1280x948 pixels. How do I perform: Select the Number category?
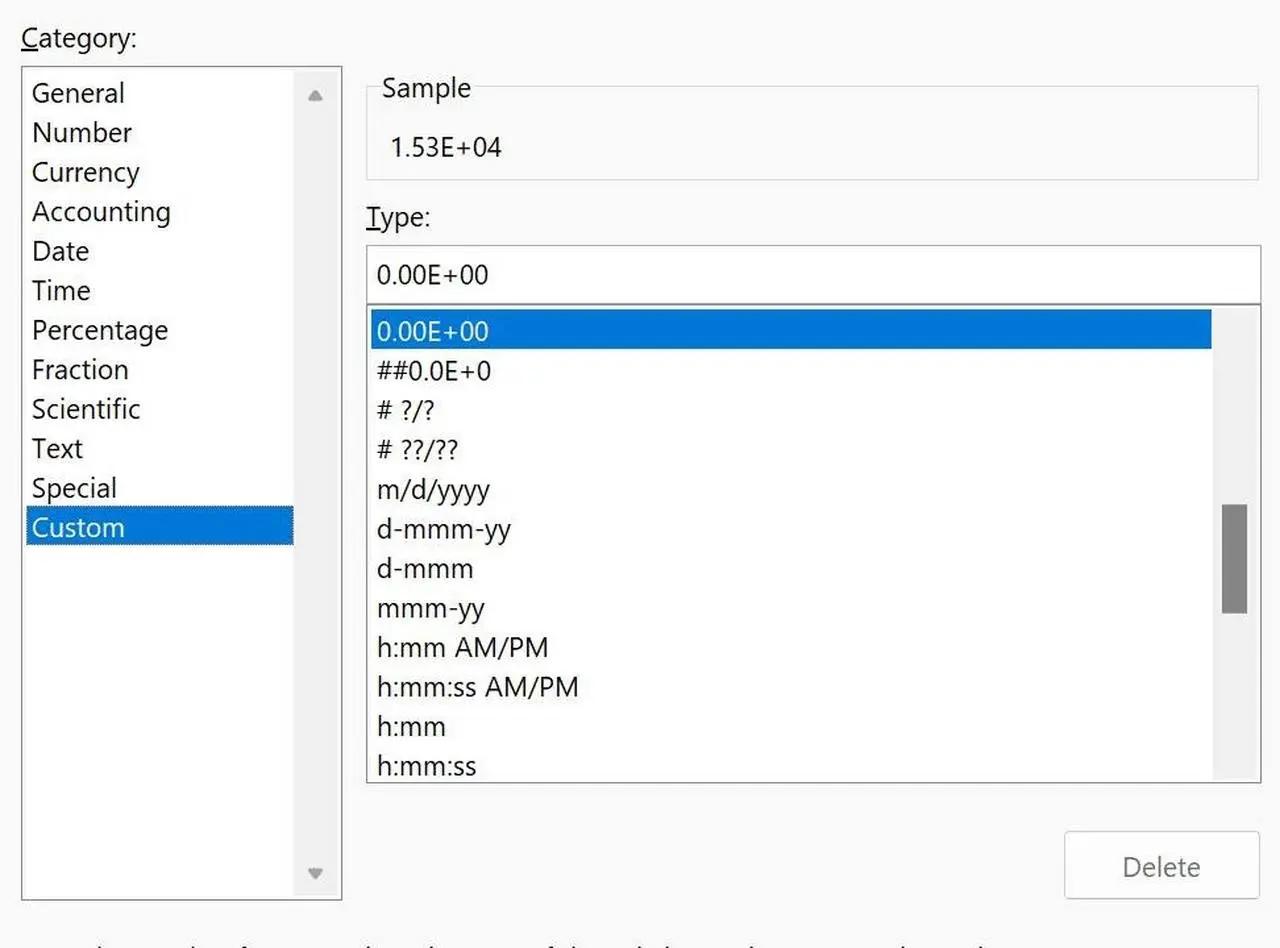[x=160, y=133]
